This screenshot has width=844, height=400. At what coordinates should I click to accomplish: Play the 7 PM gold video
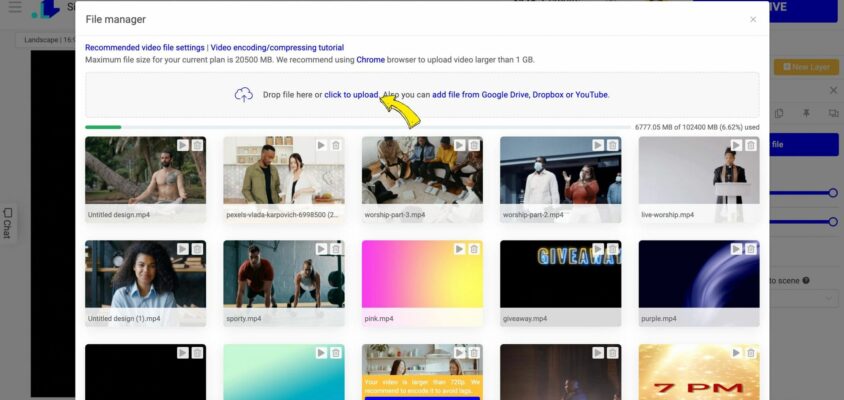tap(736, 353)
